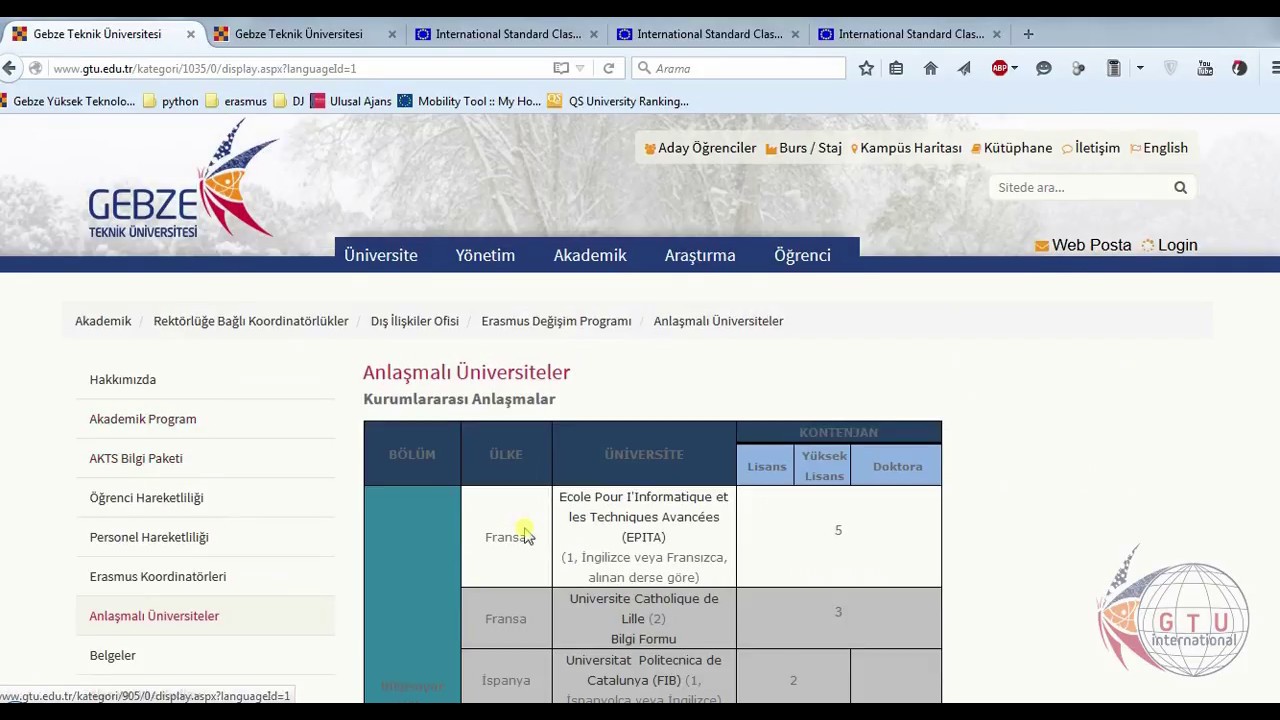Open the bookmarks list clipboard icon
Viewport: 1280px width, 720px height.
click(x=896, y=68)
